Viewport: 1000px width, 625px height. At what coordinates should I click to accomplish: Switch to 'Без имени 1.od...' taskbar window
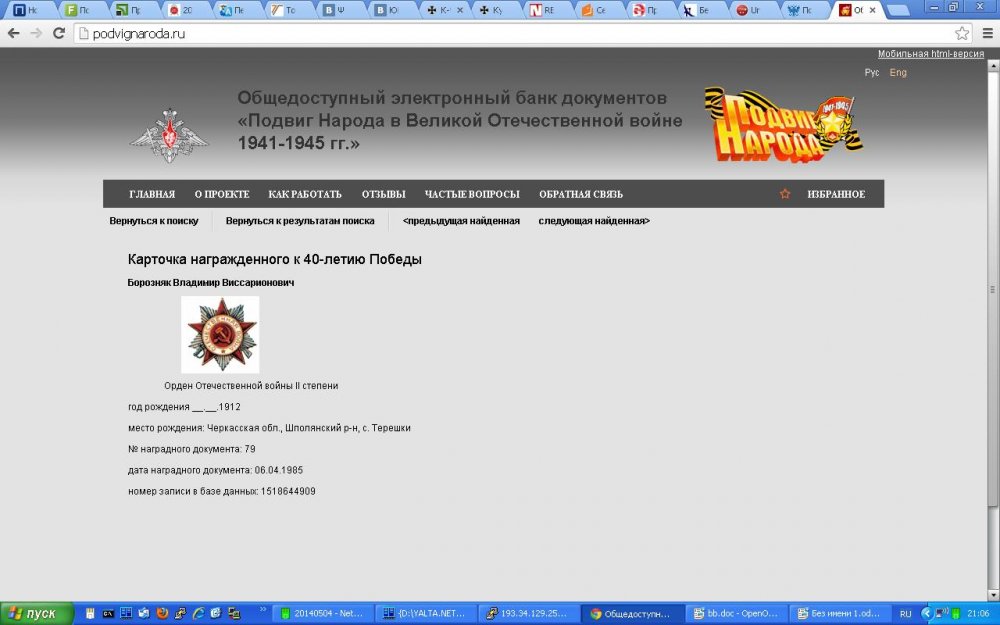pos(839,614)
